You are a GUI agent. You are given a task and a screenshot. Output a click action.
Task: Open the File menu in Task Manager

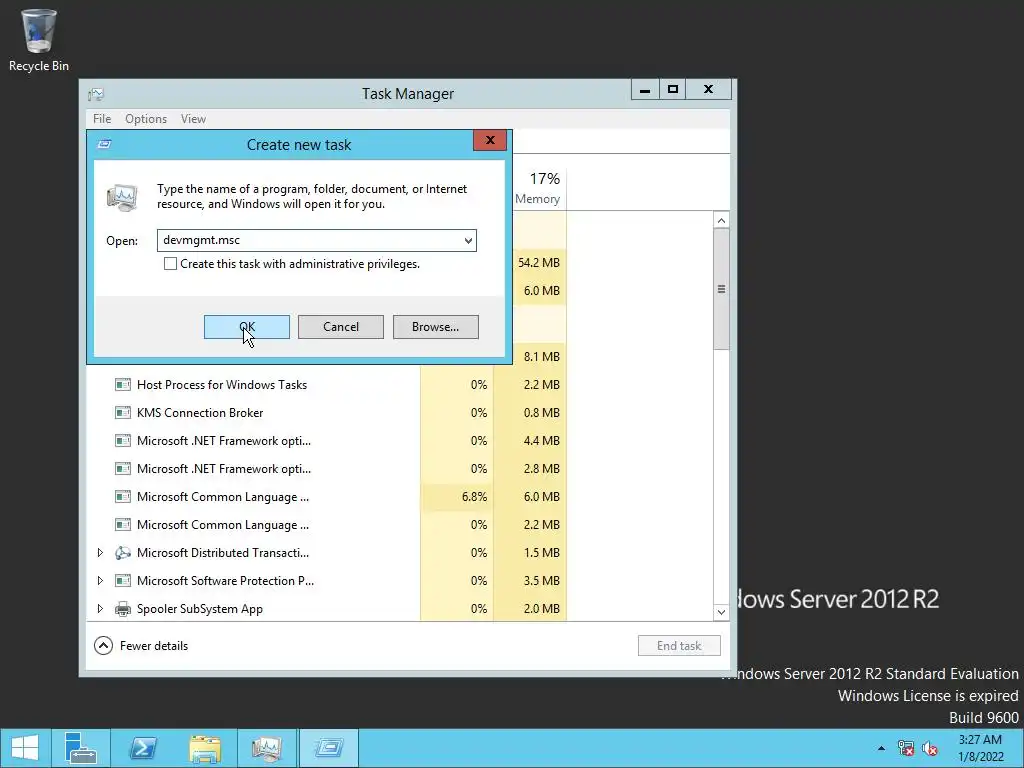(x=102, y=119)
